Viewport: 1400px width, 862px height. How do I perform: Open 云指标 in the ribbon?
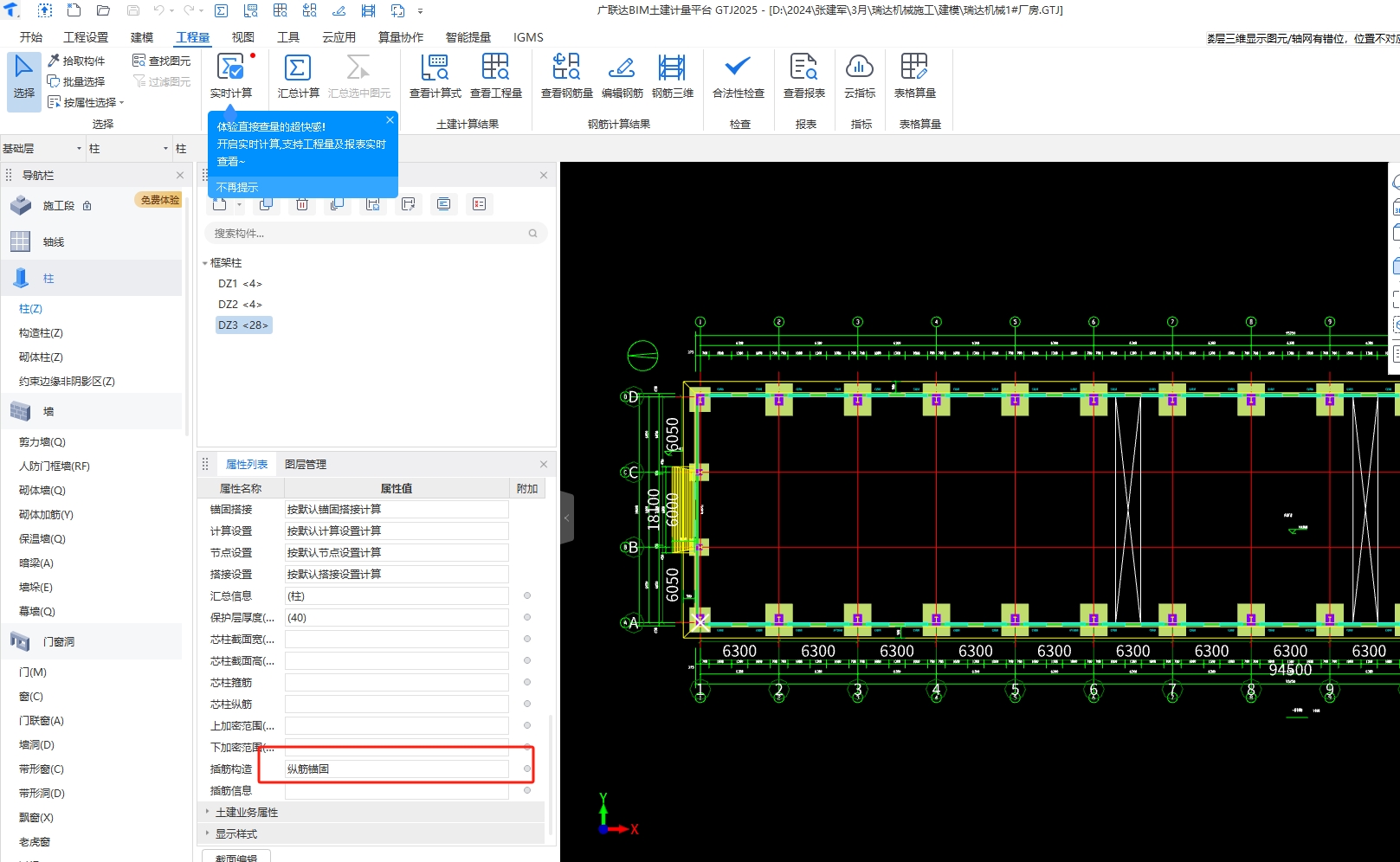tap(860, 76)
